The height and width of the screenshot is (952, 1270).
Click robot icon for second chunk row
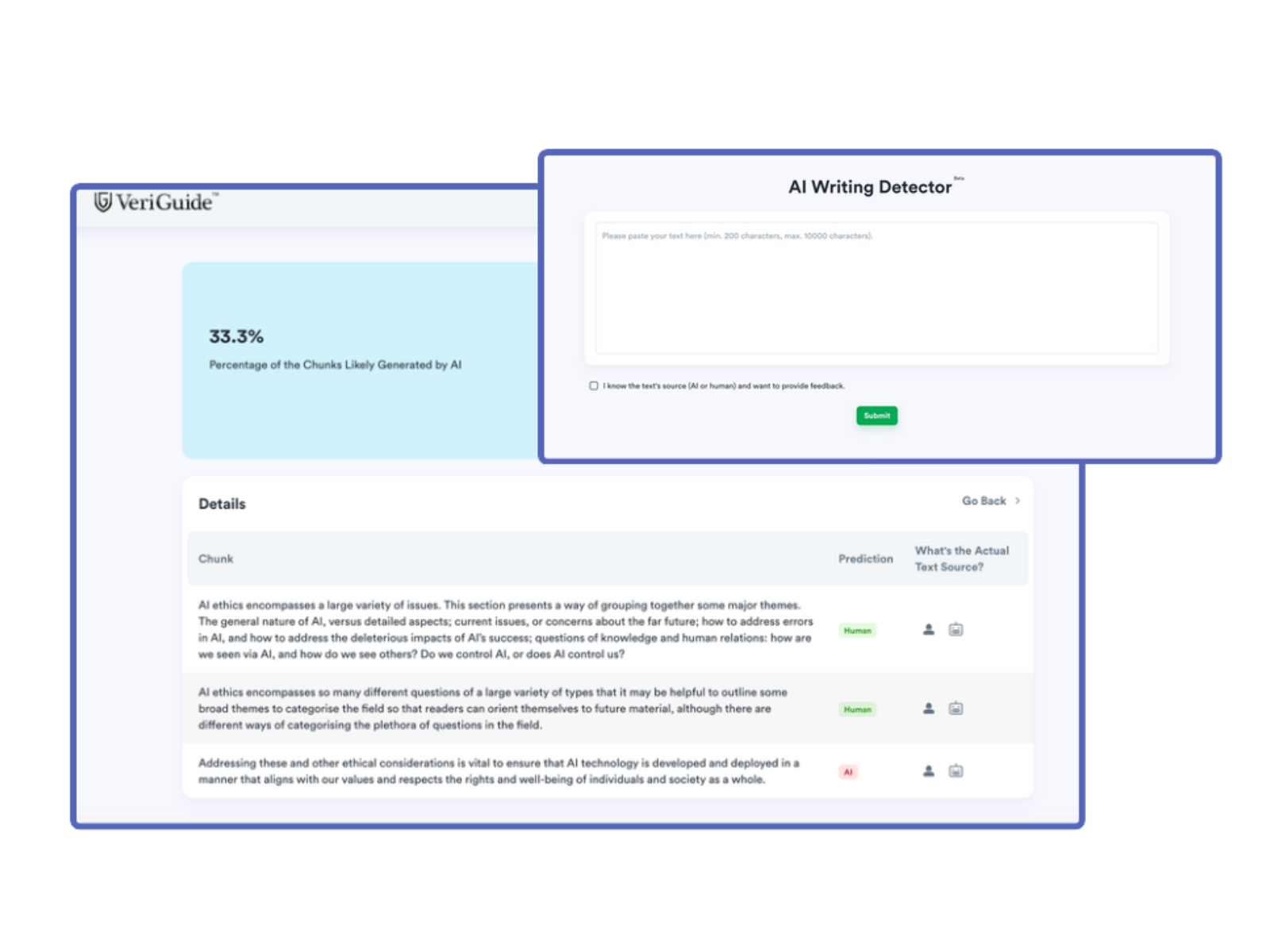(956, 708)
